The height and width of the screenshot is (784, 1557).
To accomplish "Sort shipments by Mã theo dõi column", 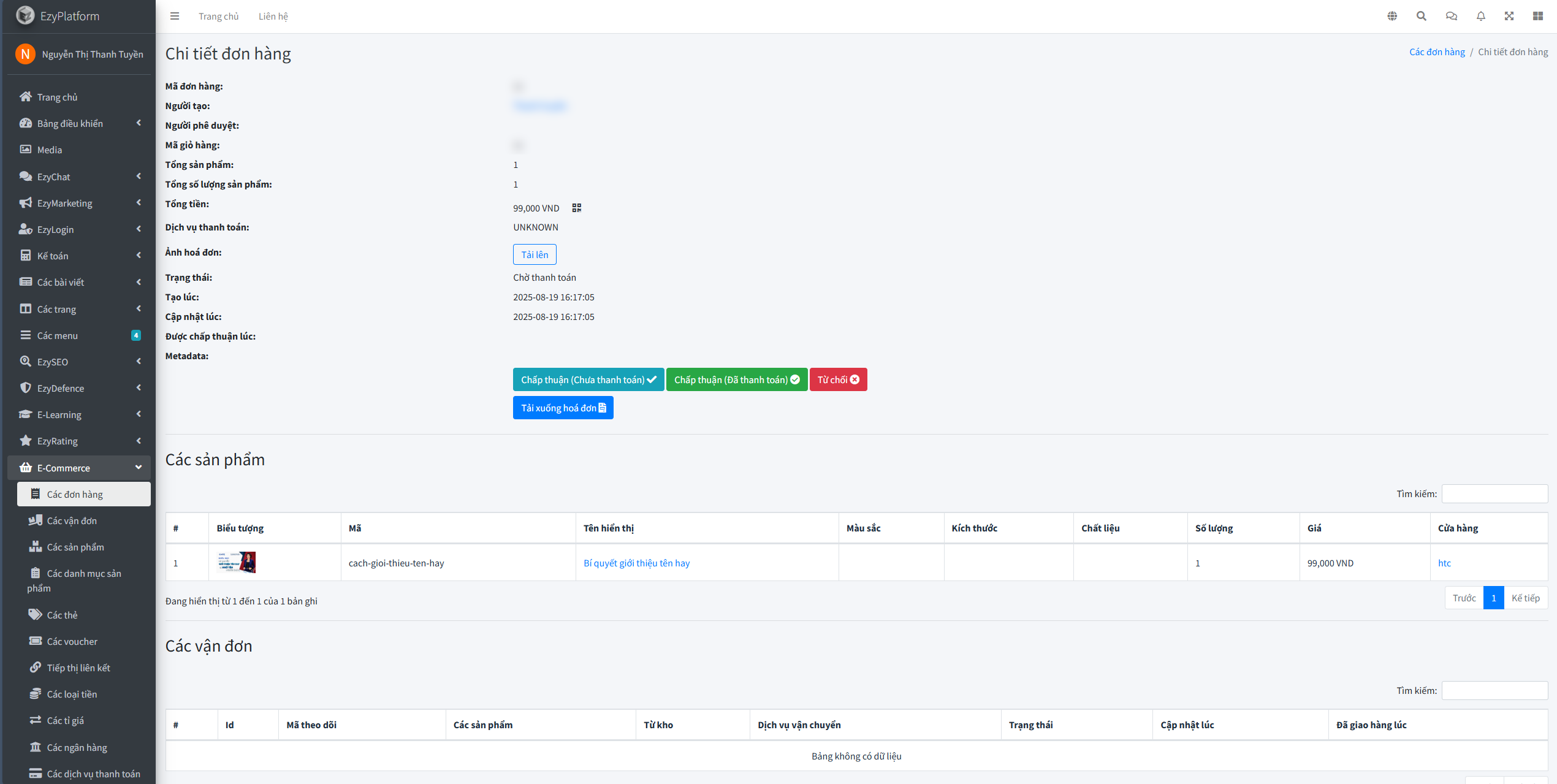I will [362, 725].
